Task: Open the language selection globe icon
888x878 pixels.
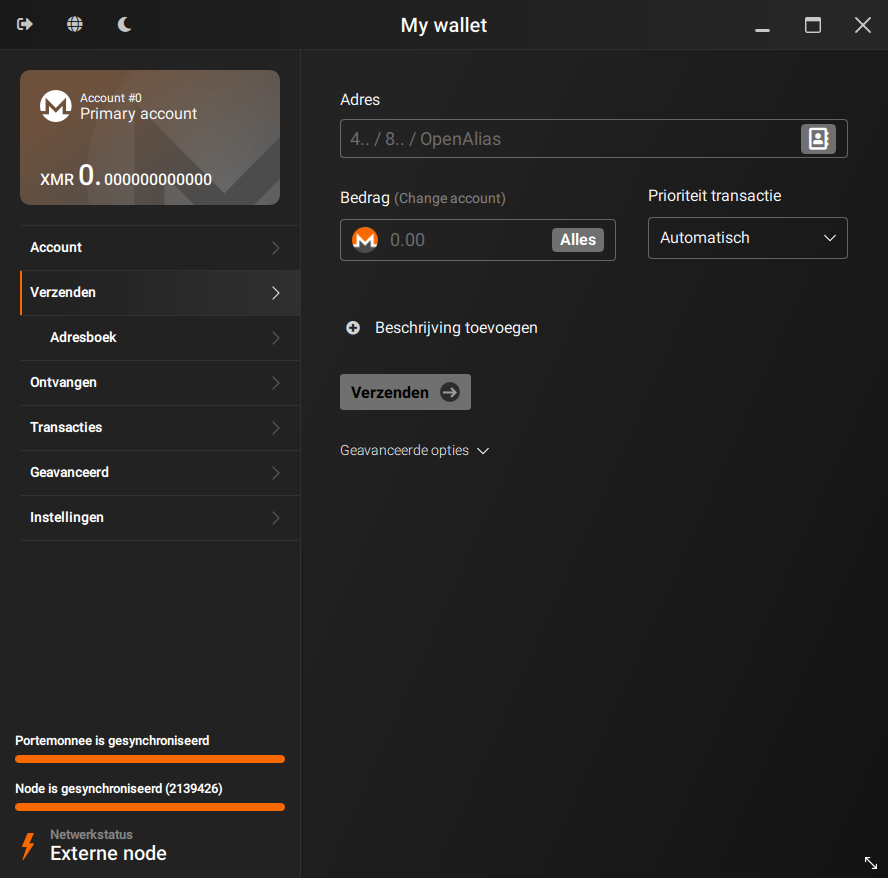Action: tap(74, 24)
